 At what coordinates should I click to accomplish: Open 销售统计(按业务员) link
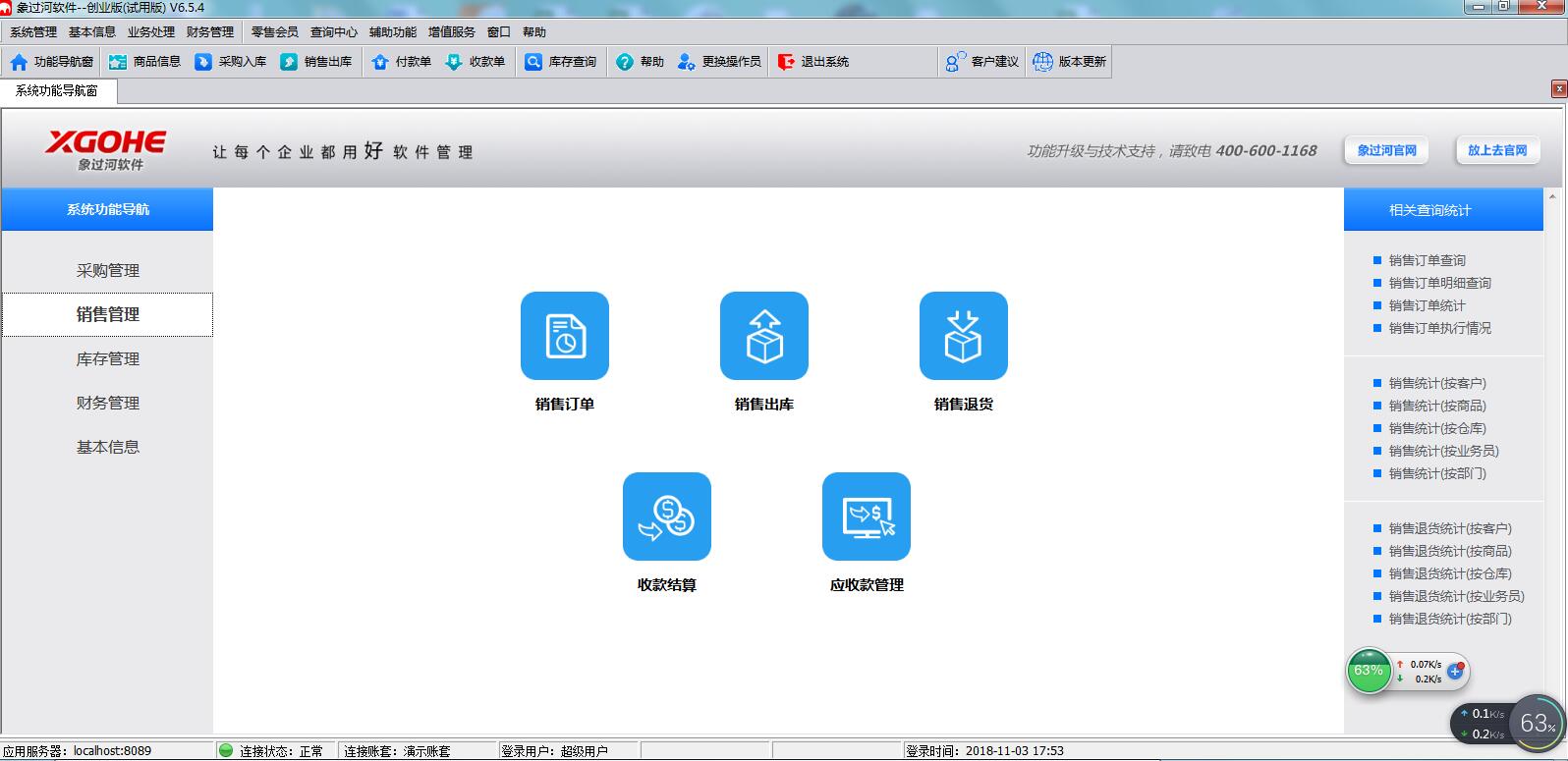pyautogui.click(x=1443, y=451)
